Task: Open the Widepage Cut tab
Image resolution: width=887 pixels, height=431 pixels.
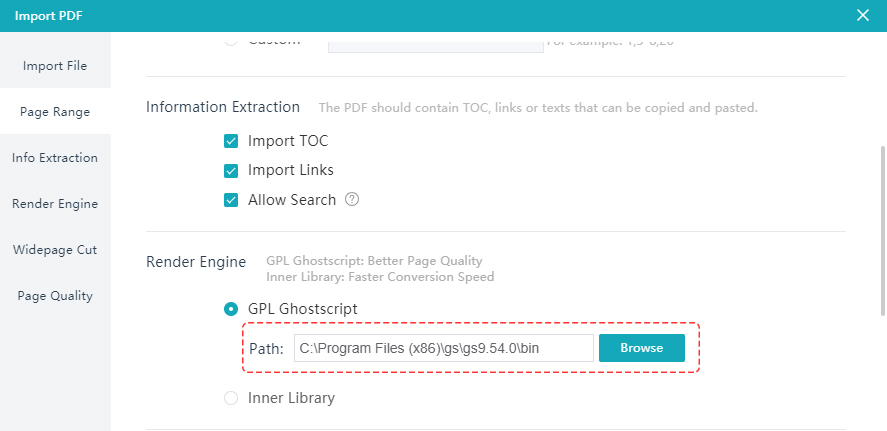Action: click(x=55, y=250)
